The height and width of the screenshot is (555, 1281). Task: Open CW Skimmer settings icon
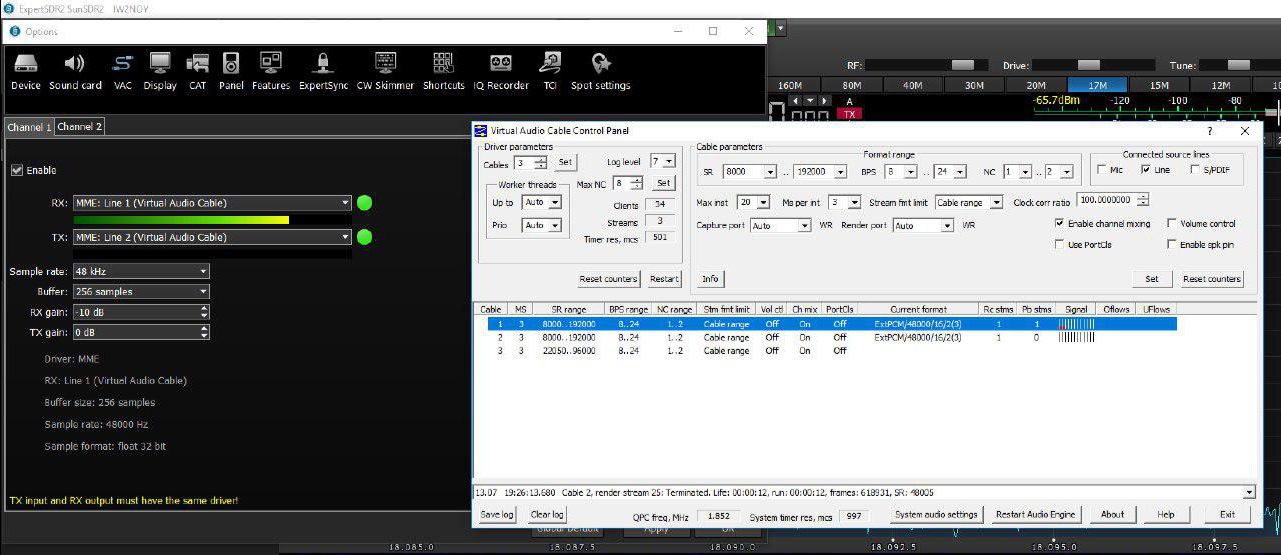pyautogui.click(x=385, y=64)
